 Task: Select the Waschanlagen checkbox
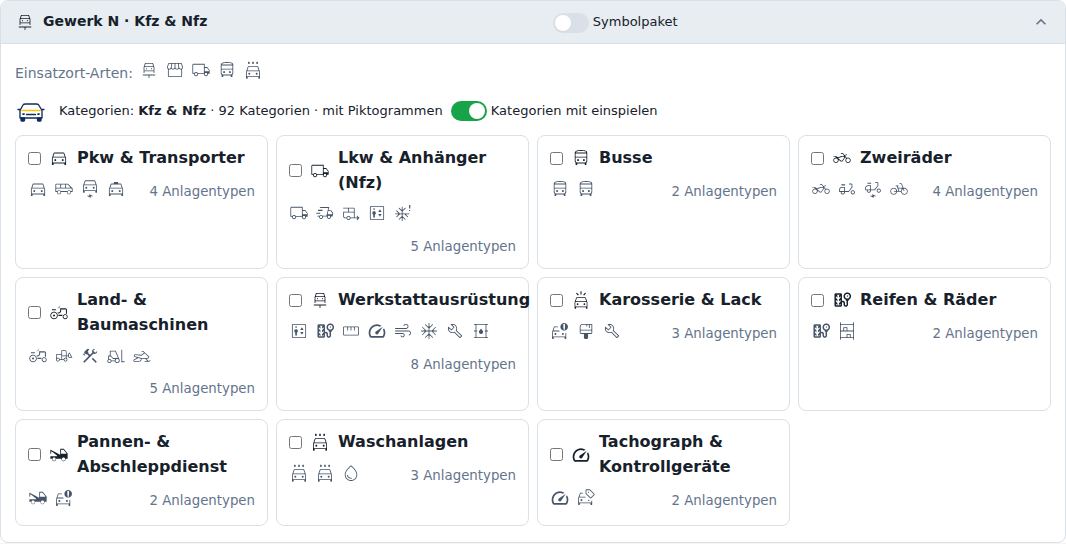click(296, 443)
